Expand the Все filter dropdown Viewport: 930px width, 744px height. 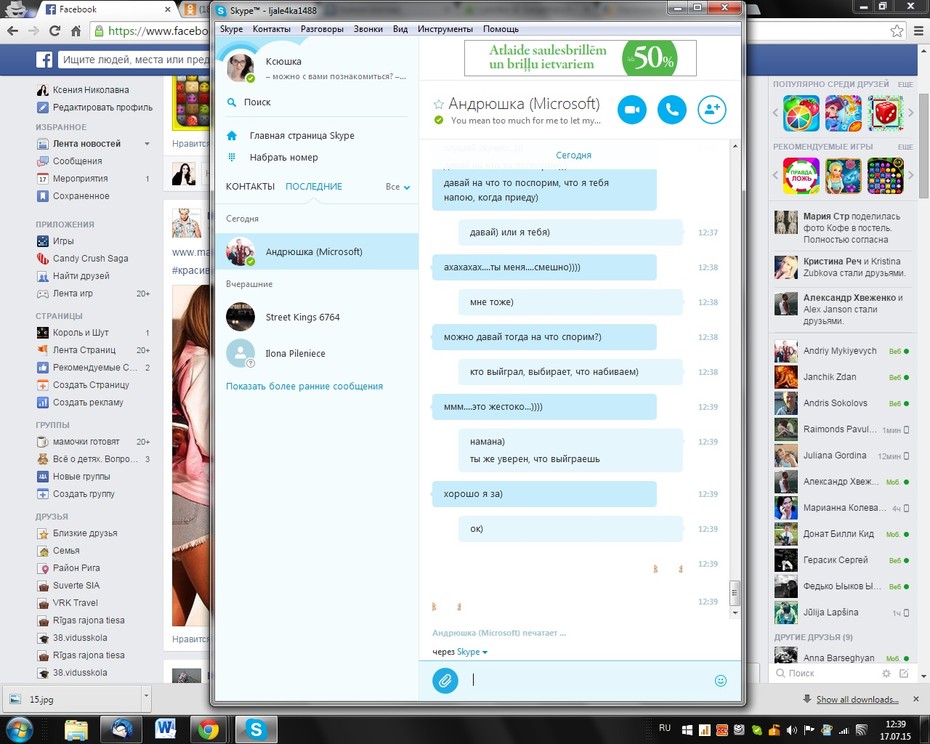coord(397,187)
